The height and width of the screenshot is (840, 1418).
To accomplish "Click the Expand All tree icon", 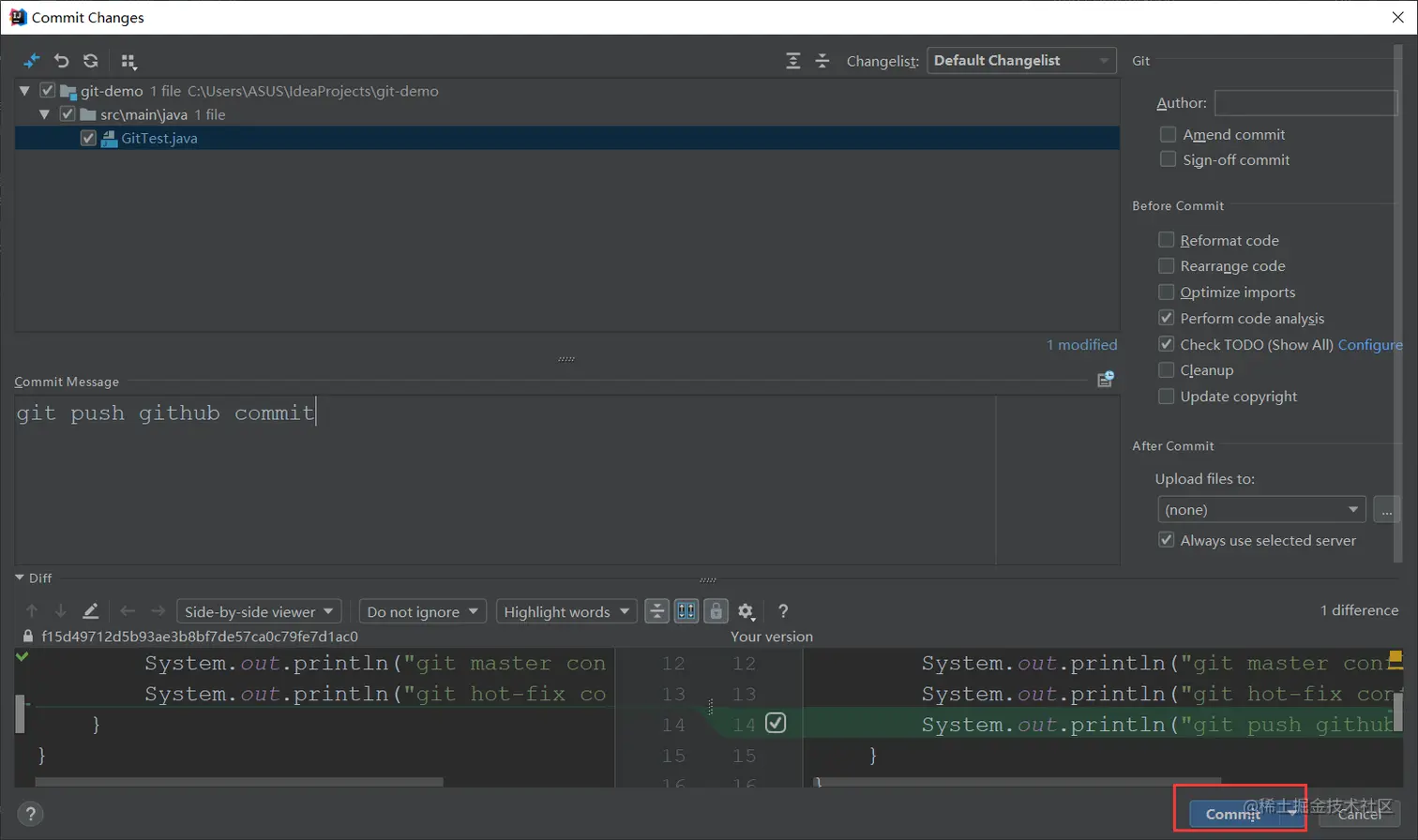I will (x=793, y=61).
